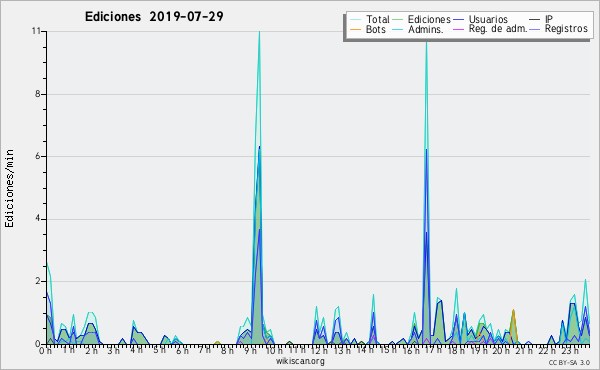
Task: Click the orange Bots color line swatch
Action: (355, 29)
